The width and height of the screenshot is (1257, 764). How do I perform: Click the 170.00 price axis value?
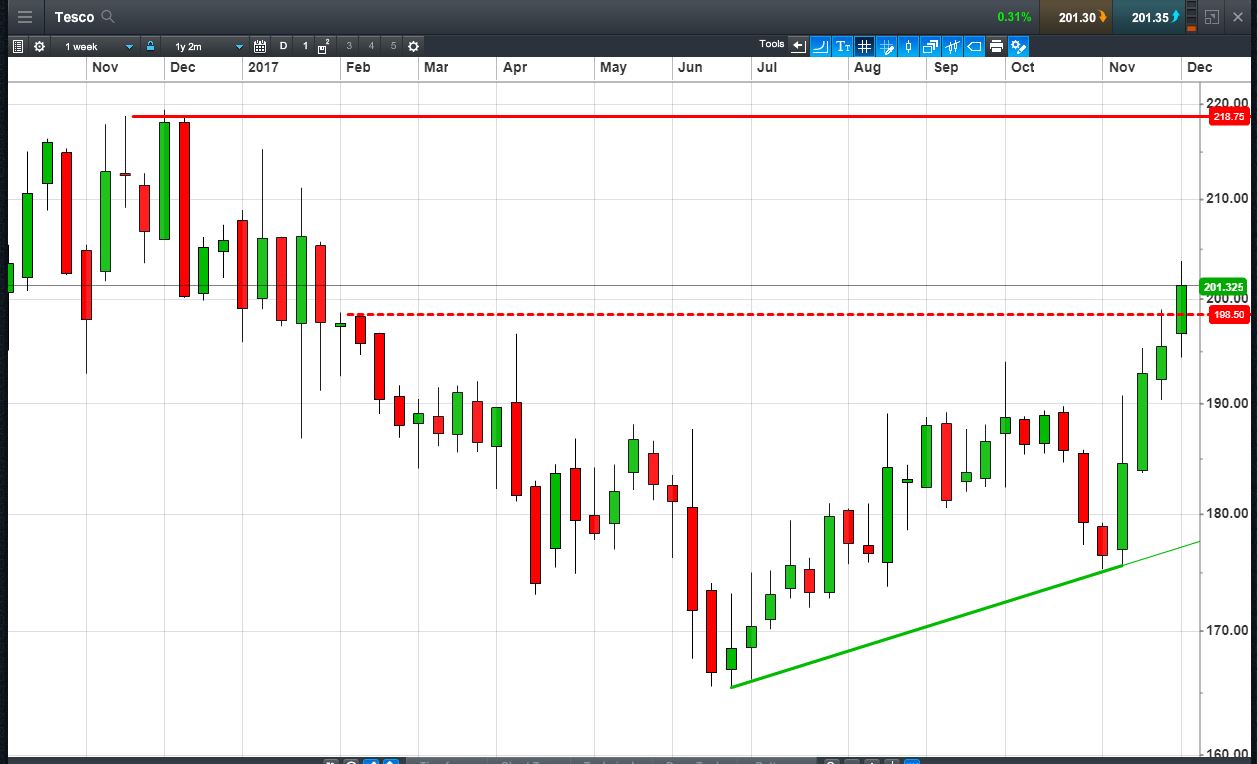1226,631
